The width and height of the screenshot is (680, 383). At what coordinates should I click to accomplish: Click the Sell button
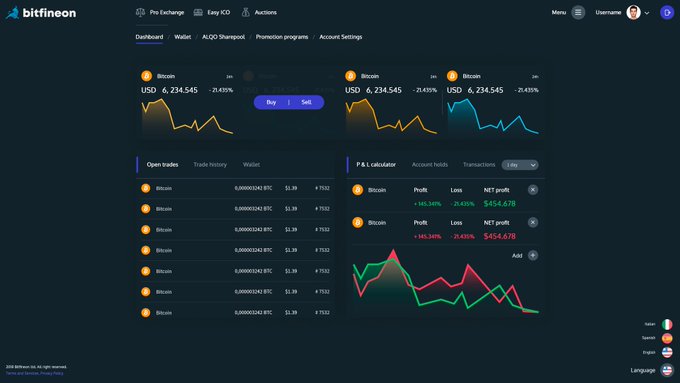tap(307, 102)
